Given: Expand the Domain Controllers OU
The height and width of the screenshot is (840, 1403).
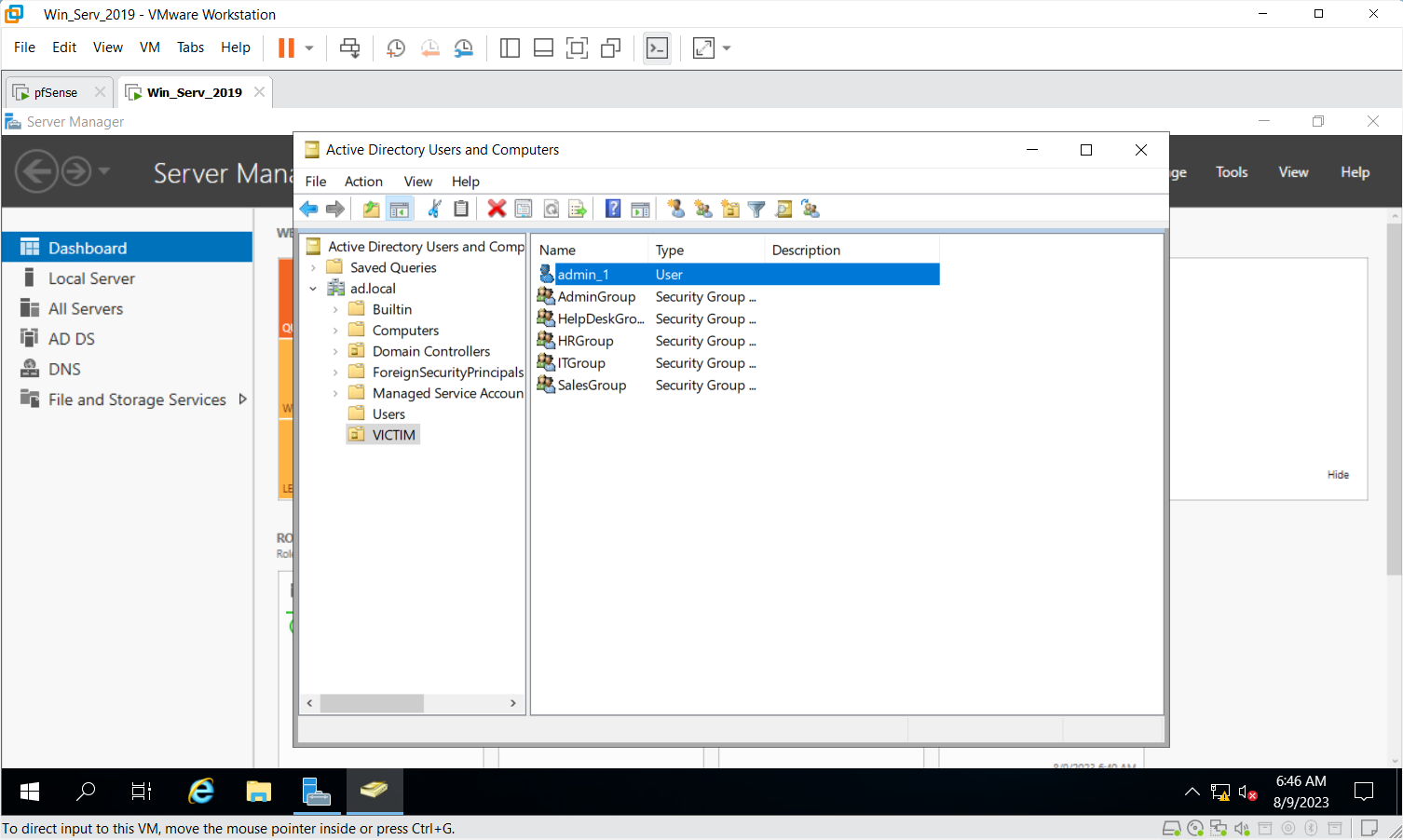Looking at the screenshot, I should coord(335,351).
